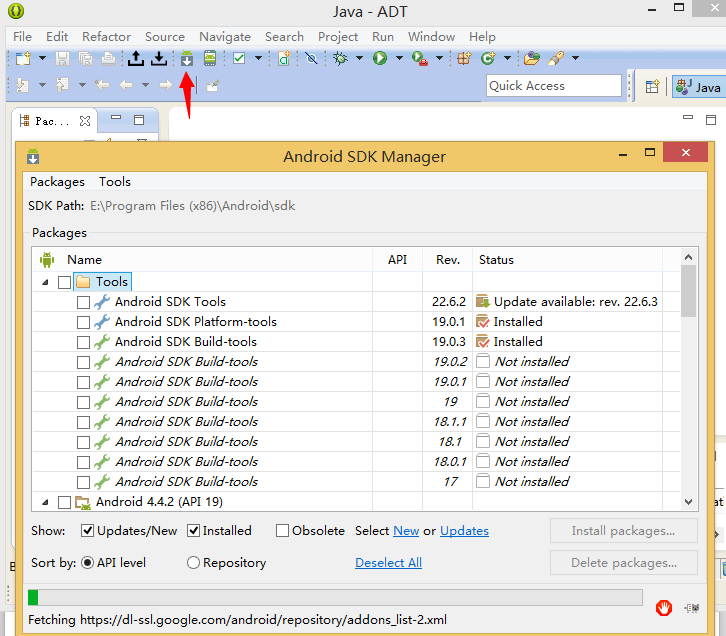Click the Back navigation arrow icon
726x636 pixels.
(126, 85)
